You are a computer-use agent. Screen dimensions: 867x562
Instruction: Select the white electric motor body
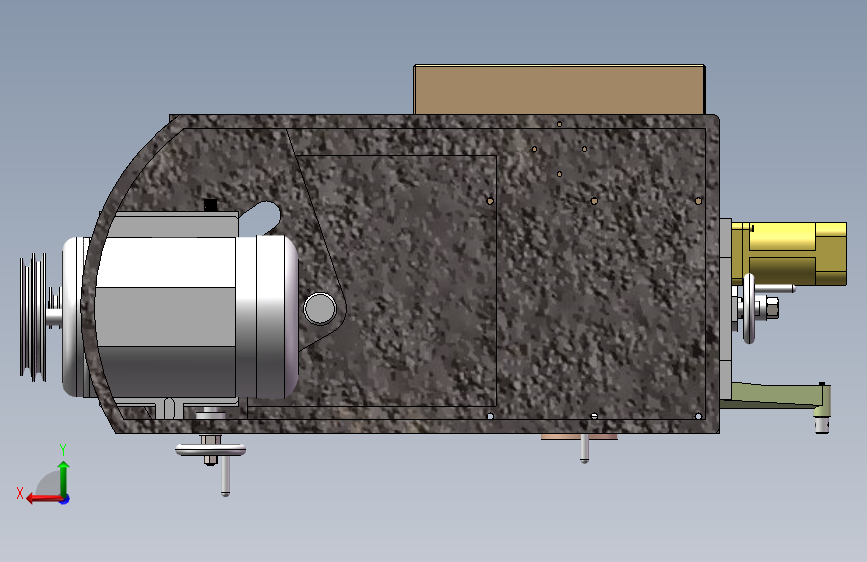click(180, 317)
